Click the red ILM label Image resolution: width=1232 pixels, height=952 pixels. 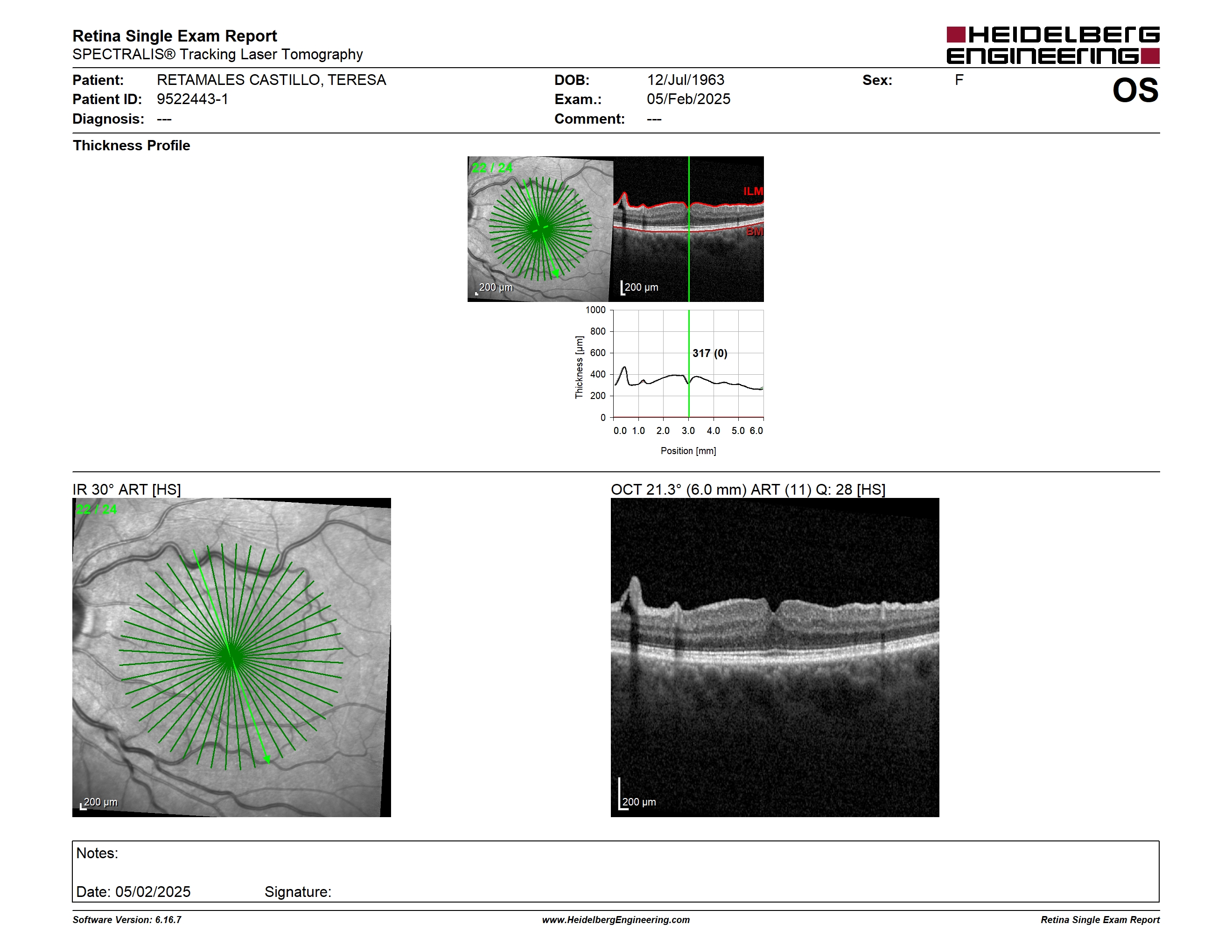click(x=753, y=192)
